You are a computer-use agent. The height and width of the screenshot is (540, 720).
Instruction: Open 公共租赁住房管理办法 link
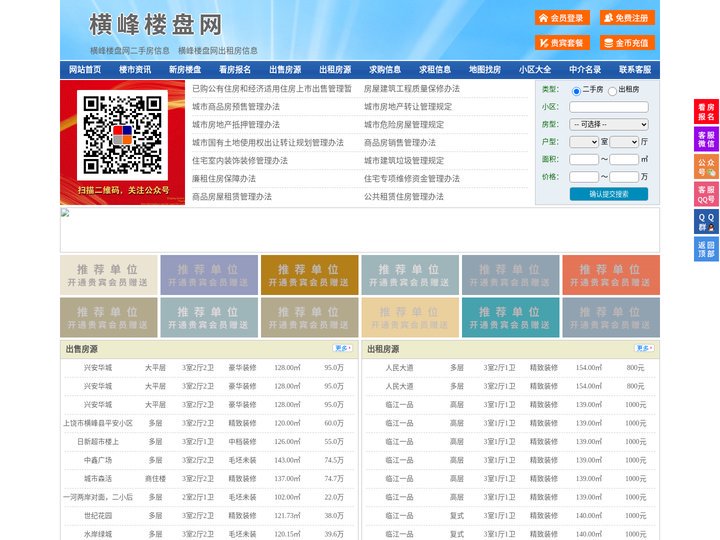click(x=404, y=197)
